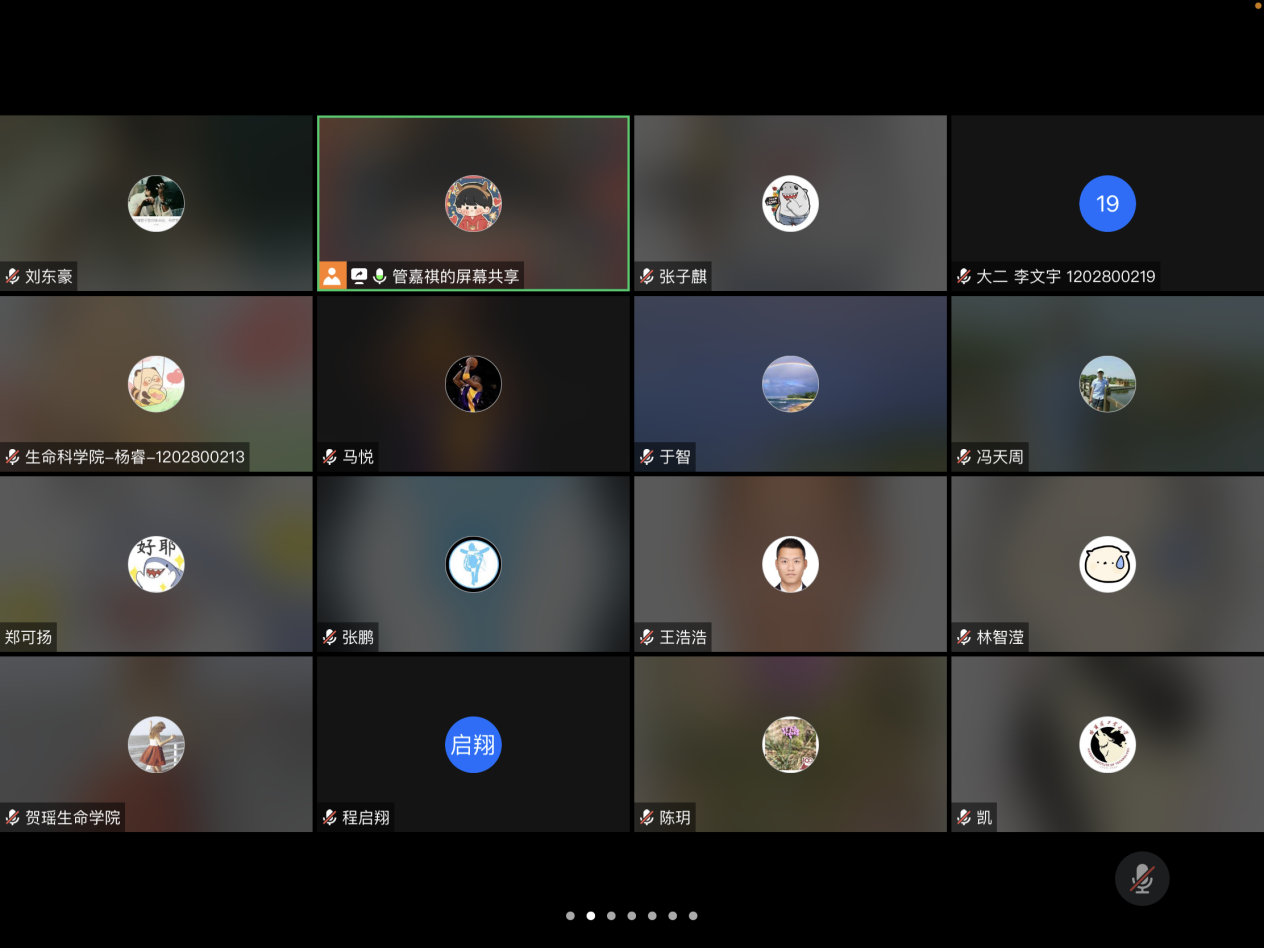Viewport: 1264px width, 948px height.
Task: Click the muted mic icon beside 程启翔
Action: 330,818
